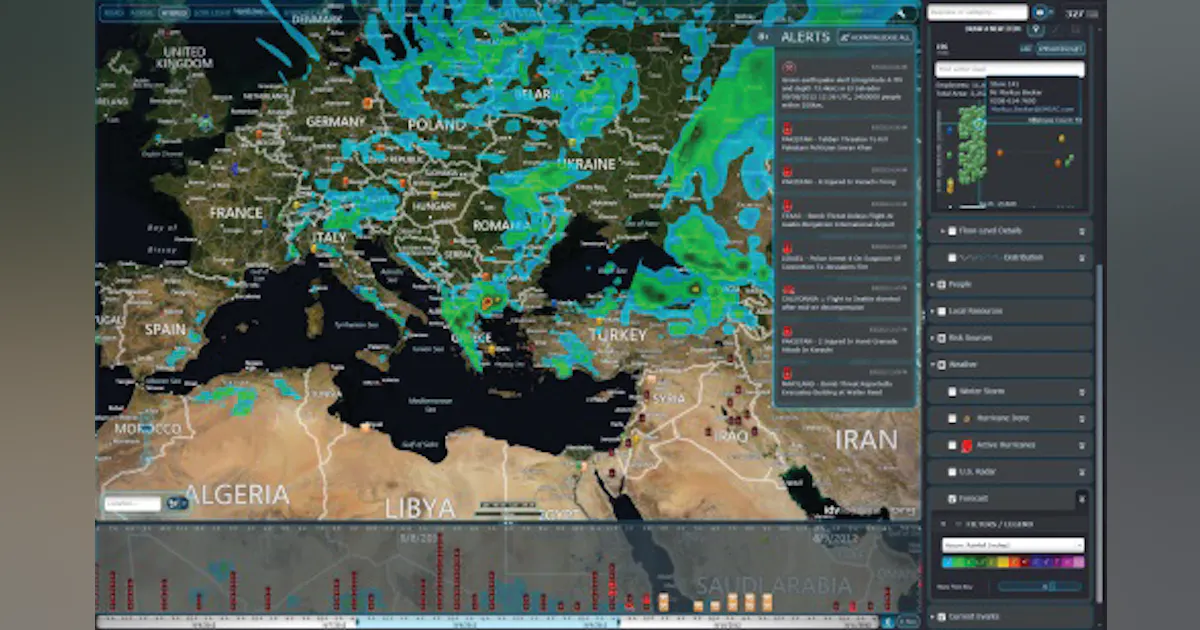Viewport: 1200px width, 630px height.
Task: Collapse the Filters / Legend section
Action: click(x=943, y=524)
